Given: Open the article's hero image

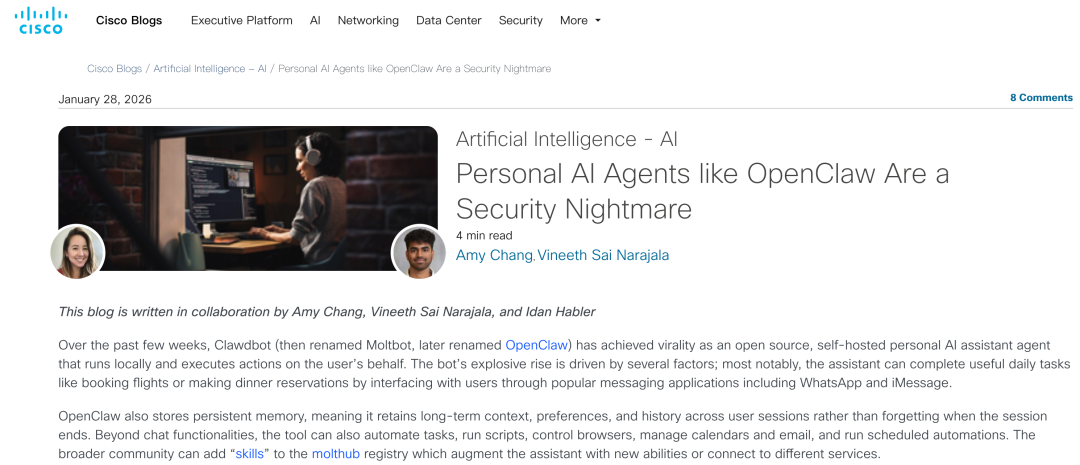Looking at the screenshot, I should (x=248, y=198).
